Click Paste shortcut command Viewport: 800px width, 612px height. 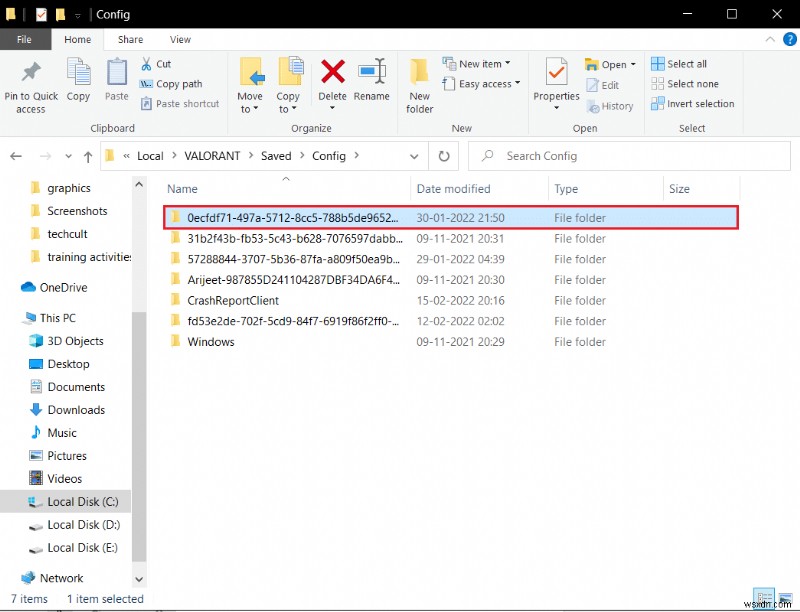tap(180, 104)
